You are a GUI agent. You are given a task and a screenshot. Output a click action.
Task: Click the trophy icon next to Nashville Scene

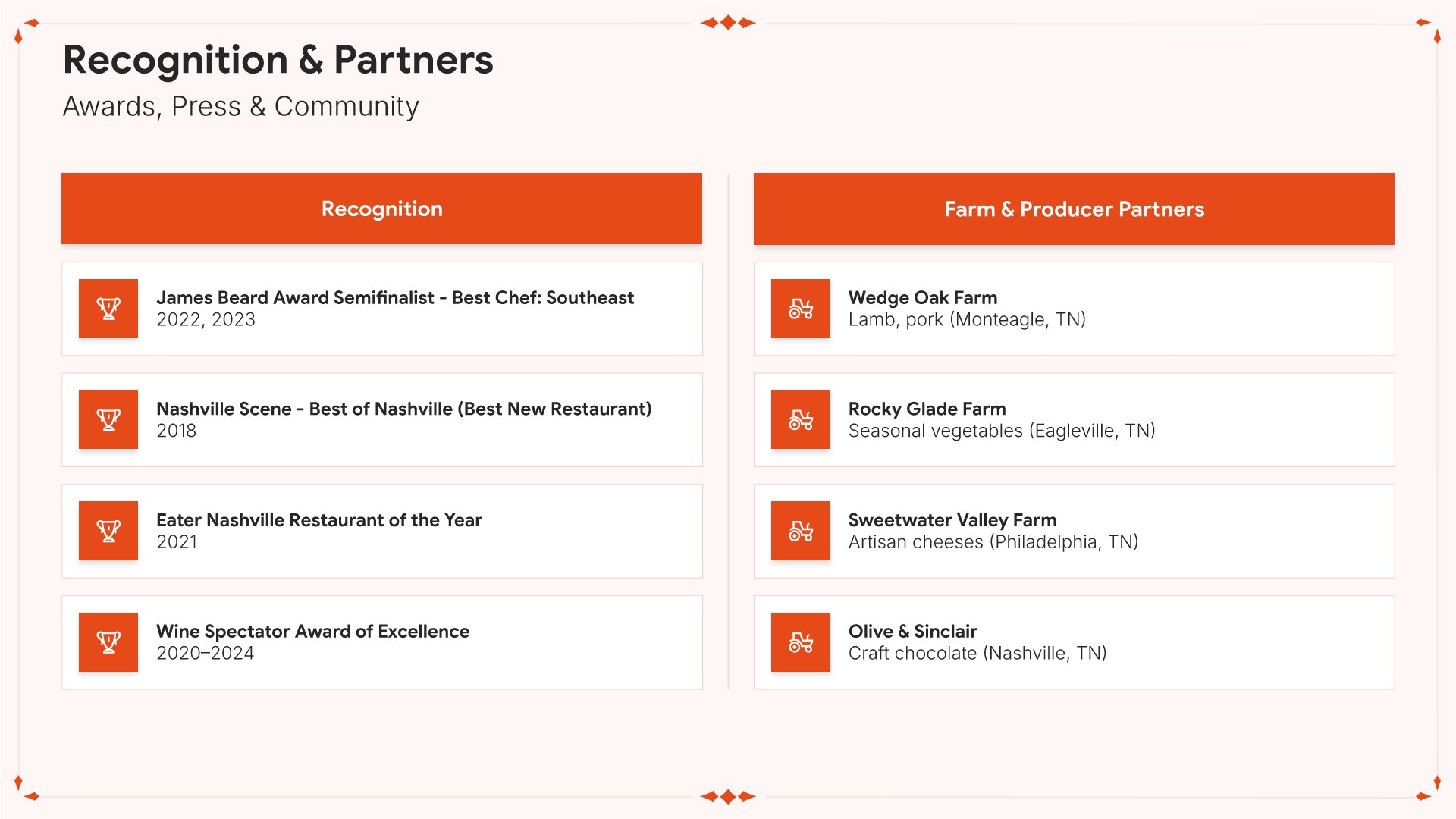pos(108,419)
